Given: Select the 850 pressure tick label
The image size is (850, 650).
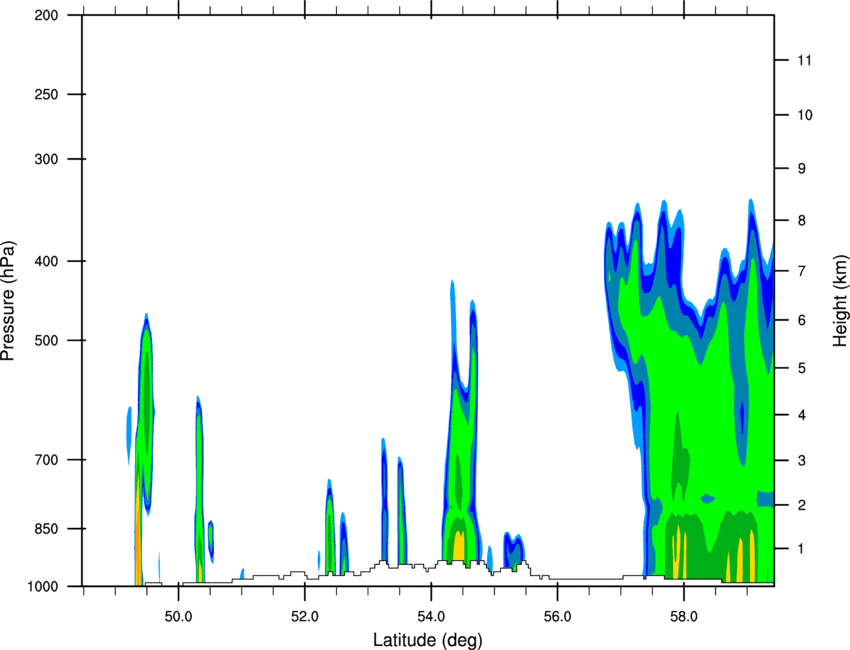Looking at the screenshot, I should (x=46, y=529).
